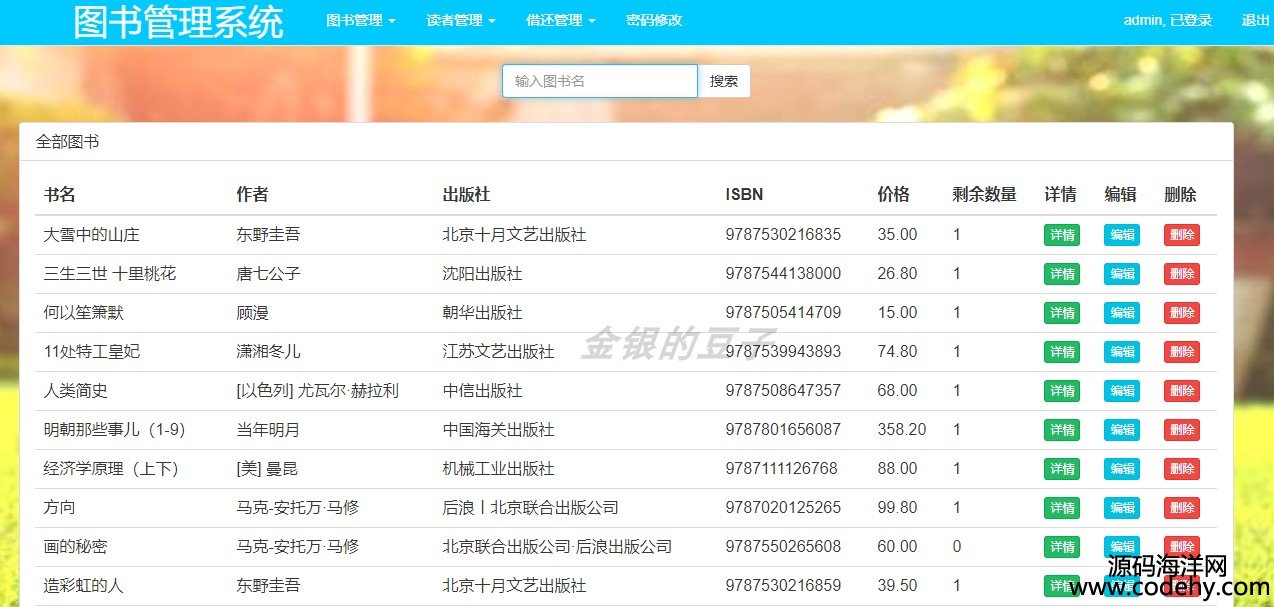Screen dimensions: 1274x607
Task: Click ISBN 9787111126768
Action: 782,469
